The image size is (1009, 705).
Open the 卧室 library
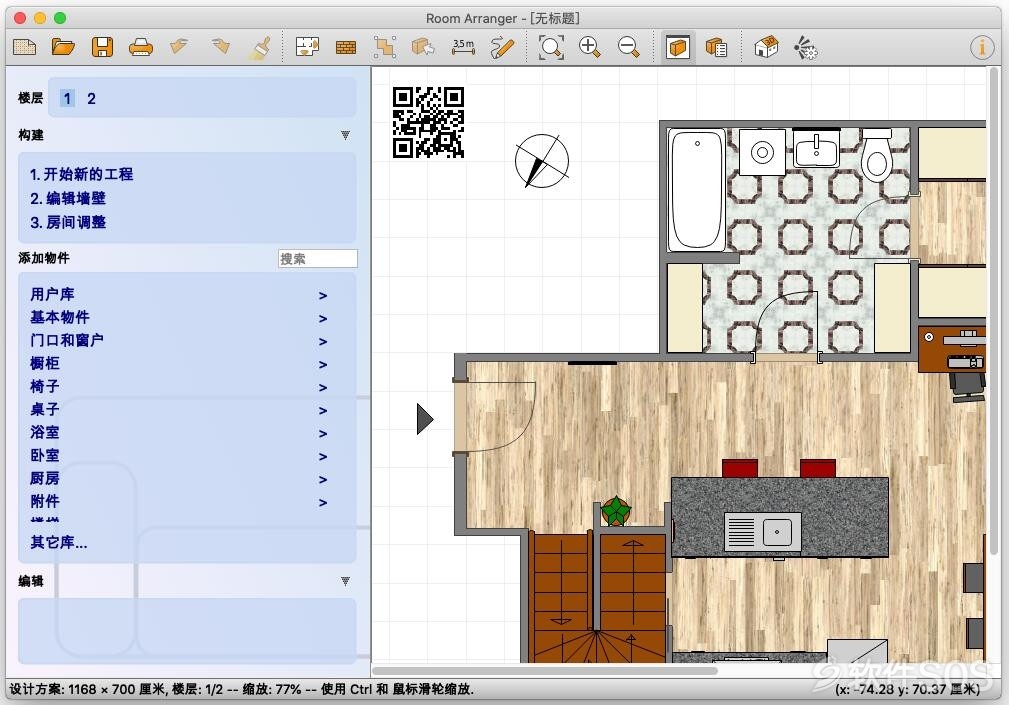pyautogui.click(x=179, y=456)
